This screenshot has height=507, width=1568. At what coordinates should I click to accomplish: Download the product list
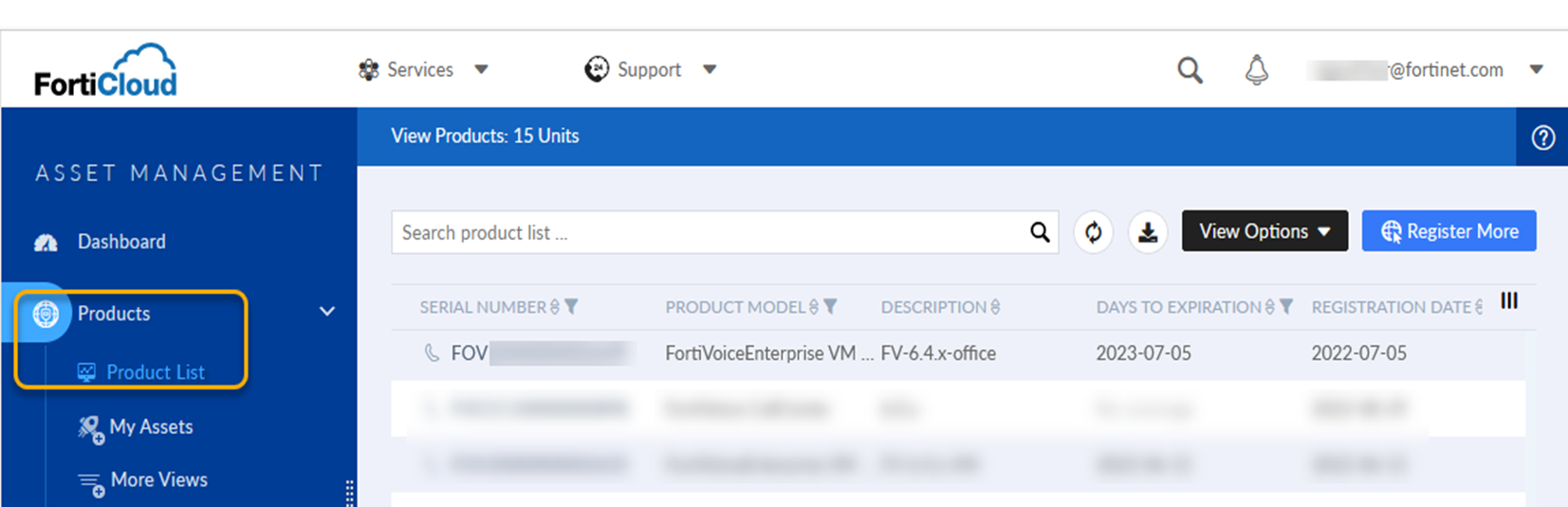[x=1148, y=232]
